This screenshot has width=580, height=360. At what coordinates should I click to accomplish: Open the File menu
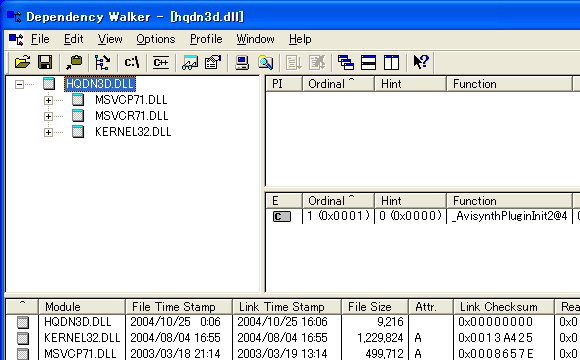click(x=40, y=39)
